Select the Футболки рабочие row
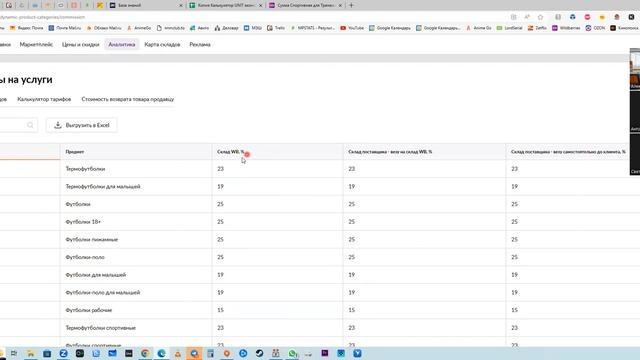The image size is (640, 360). coord(89,310)
